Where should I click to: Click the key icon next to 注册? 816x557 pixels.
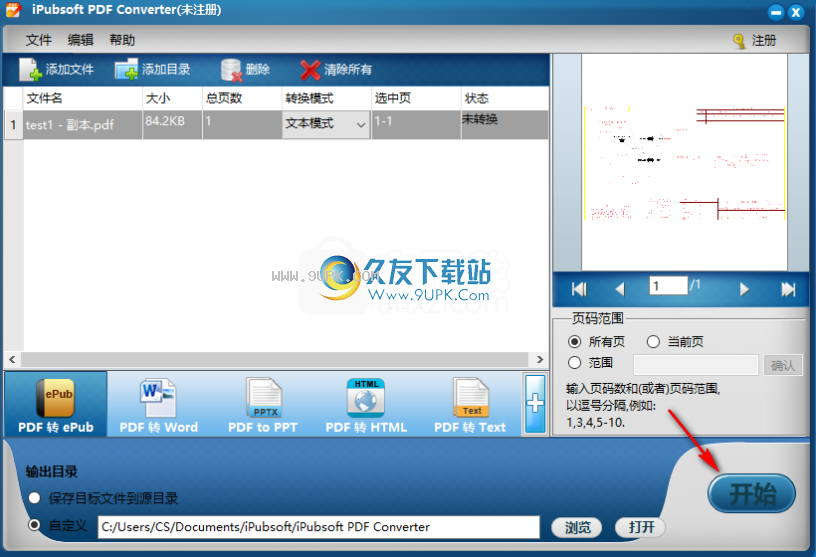[x=739, y=41]
